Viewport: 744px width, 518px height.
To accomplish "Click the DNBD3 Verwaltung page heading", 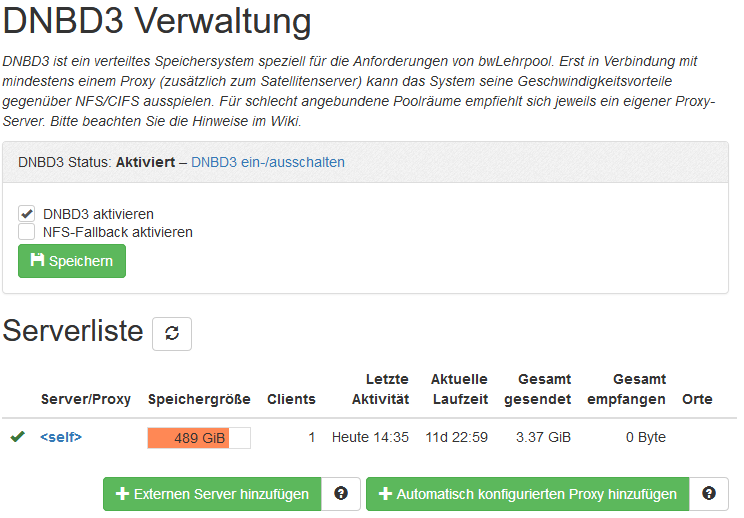I will pos(157,22).
